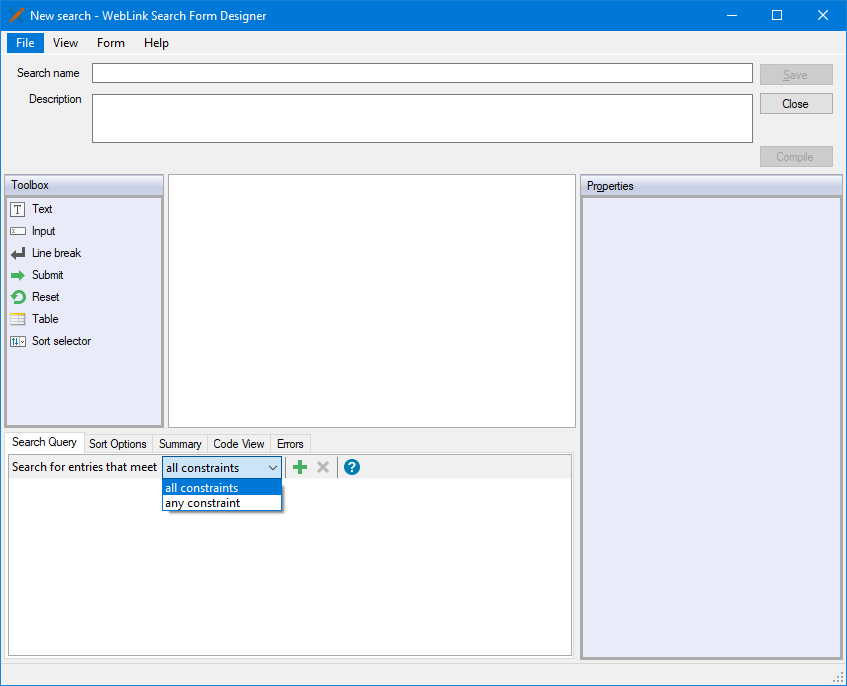This screenshot has height=686, width=847.
Task: Switch to the Errors tab
Action: [x=290, y=443]
